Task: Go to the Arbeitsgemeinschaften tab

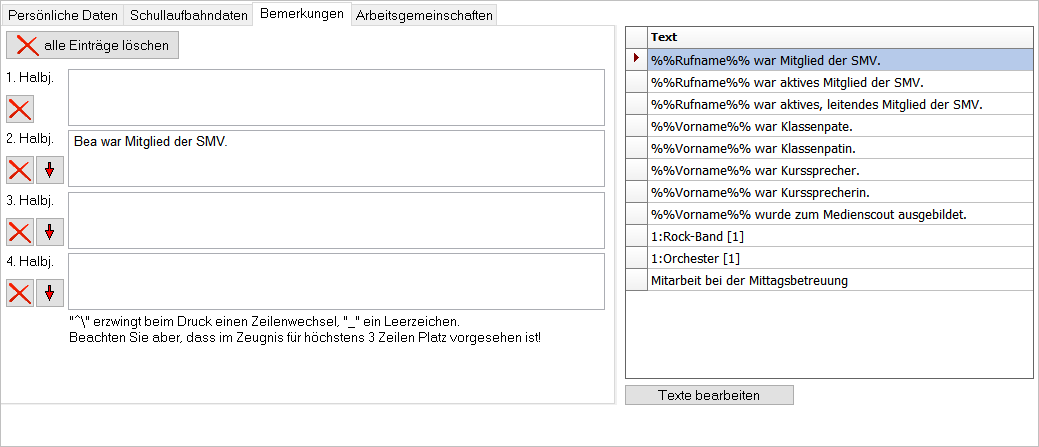Action: (424, 16)
